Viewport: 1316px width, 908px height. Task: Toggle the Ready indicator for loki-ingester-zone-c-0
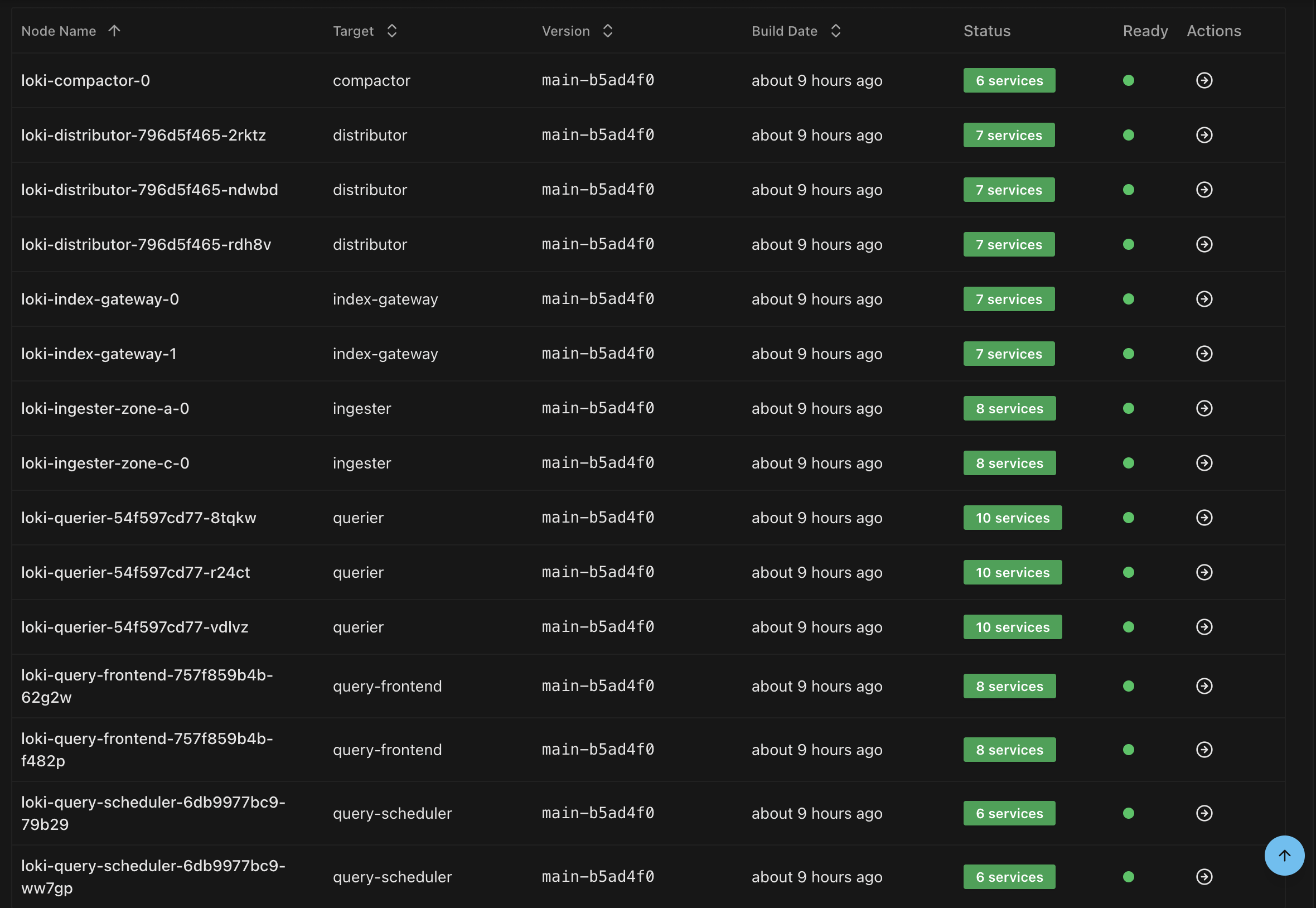point(1128,462)
